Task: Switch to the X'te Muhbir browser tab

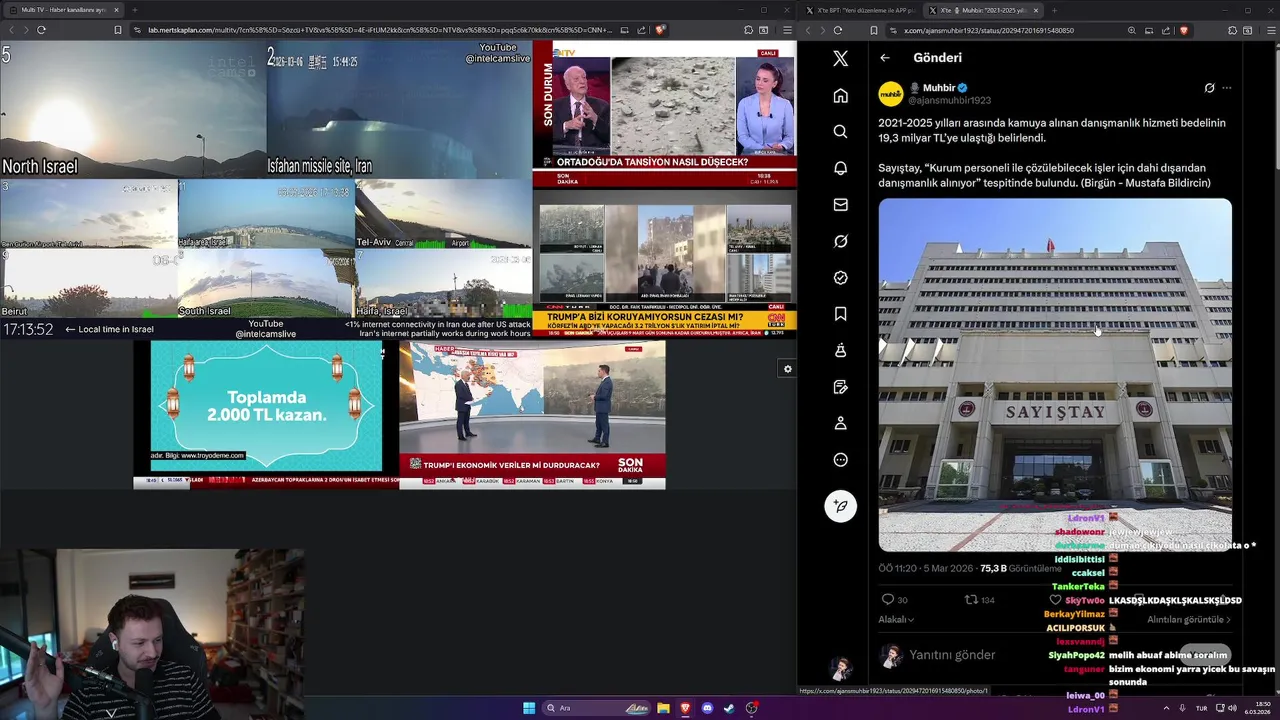Action: point(983,10)
